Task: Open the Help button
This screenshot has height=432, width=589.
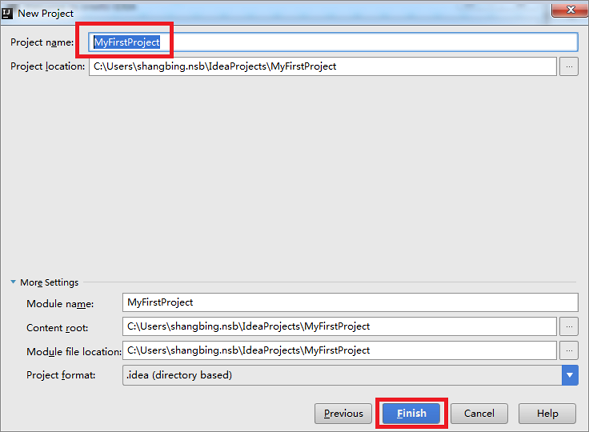Action: [x=547, y=414]
